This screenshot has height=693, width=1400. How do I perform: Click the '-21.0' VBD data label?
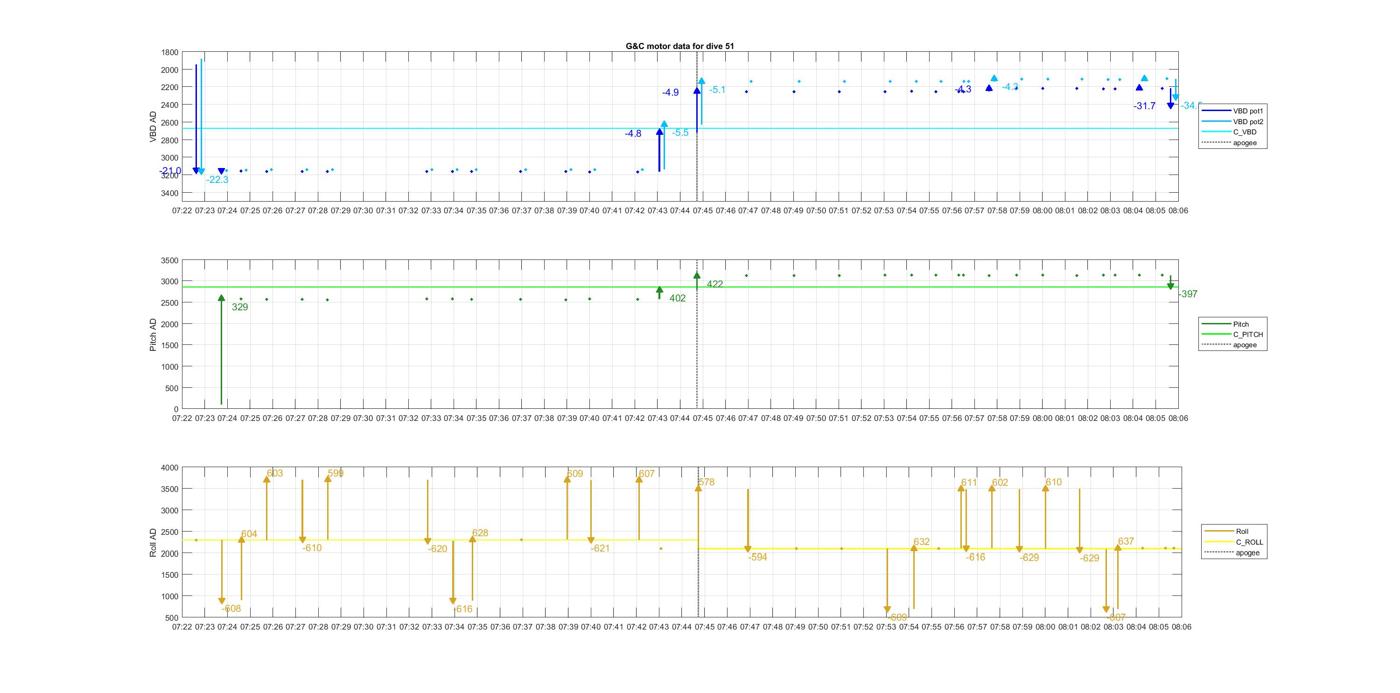coord(170,171)
